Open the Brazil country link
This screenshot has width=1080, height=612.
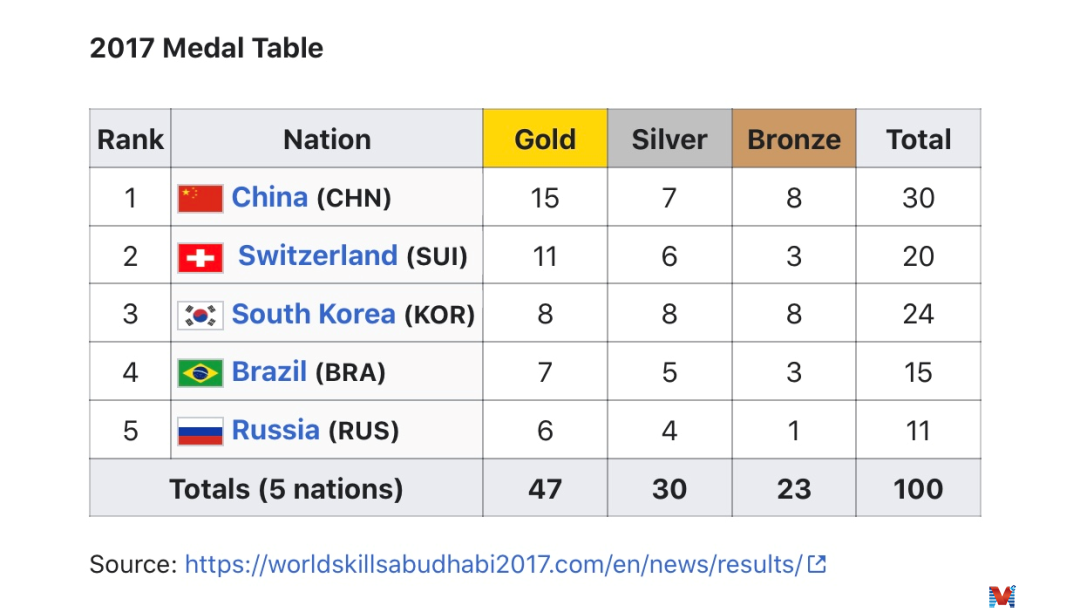tap(269, 372)
